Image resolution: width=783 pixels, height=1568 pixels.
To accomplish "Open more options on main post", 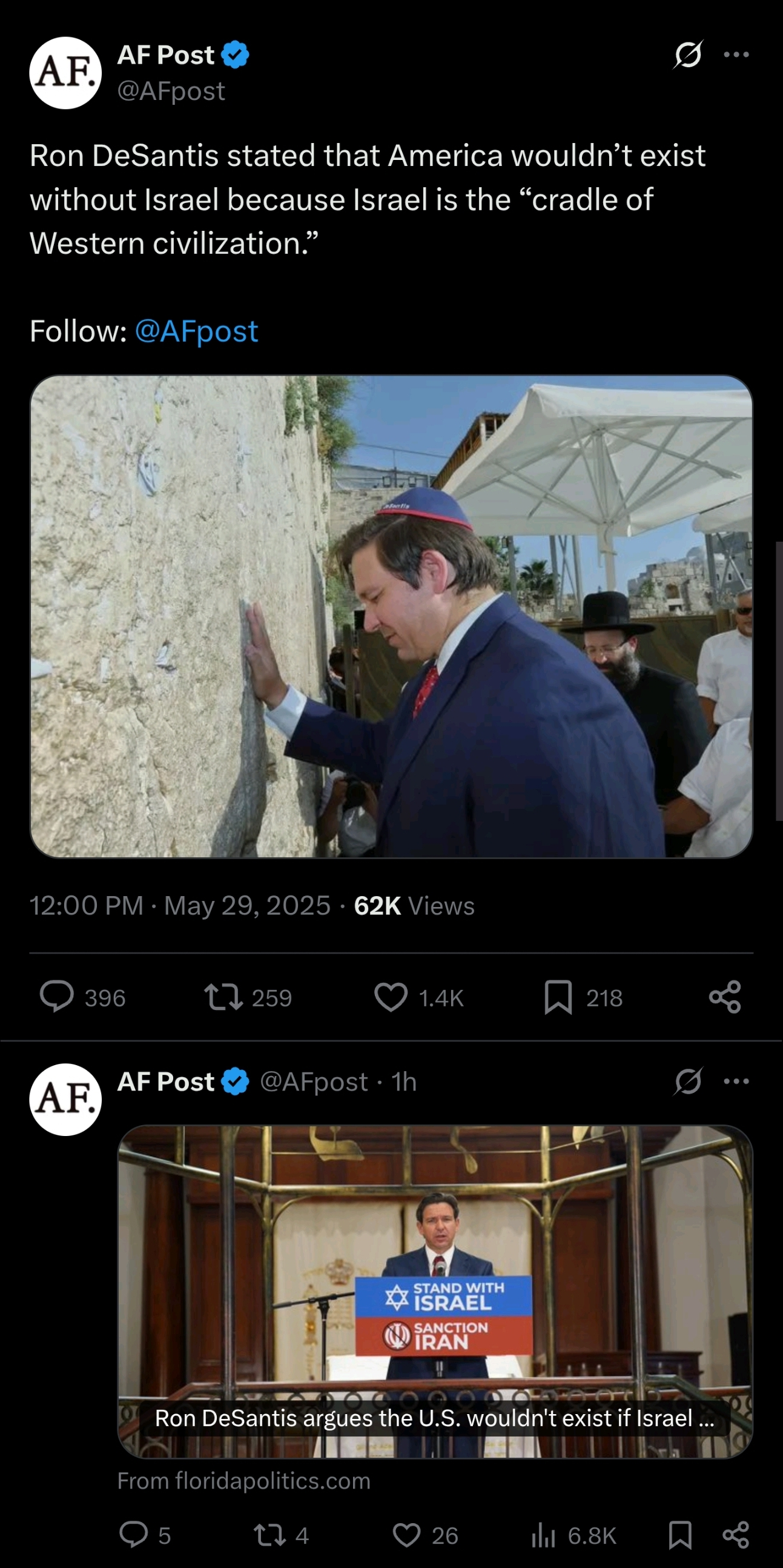I will [736, 55].
